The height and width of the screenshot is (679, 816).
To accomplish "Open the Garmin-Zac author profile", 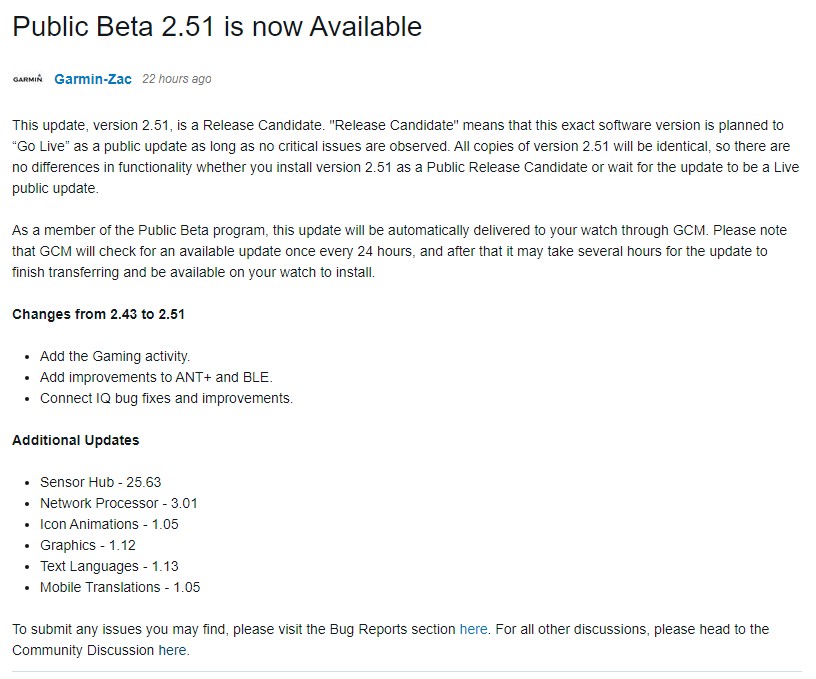I will [x=93, y=79].
